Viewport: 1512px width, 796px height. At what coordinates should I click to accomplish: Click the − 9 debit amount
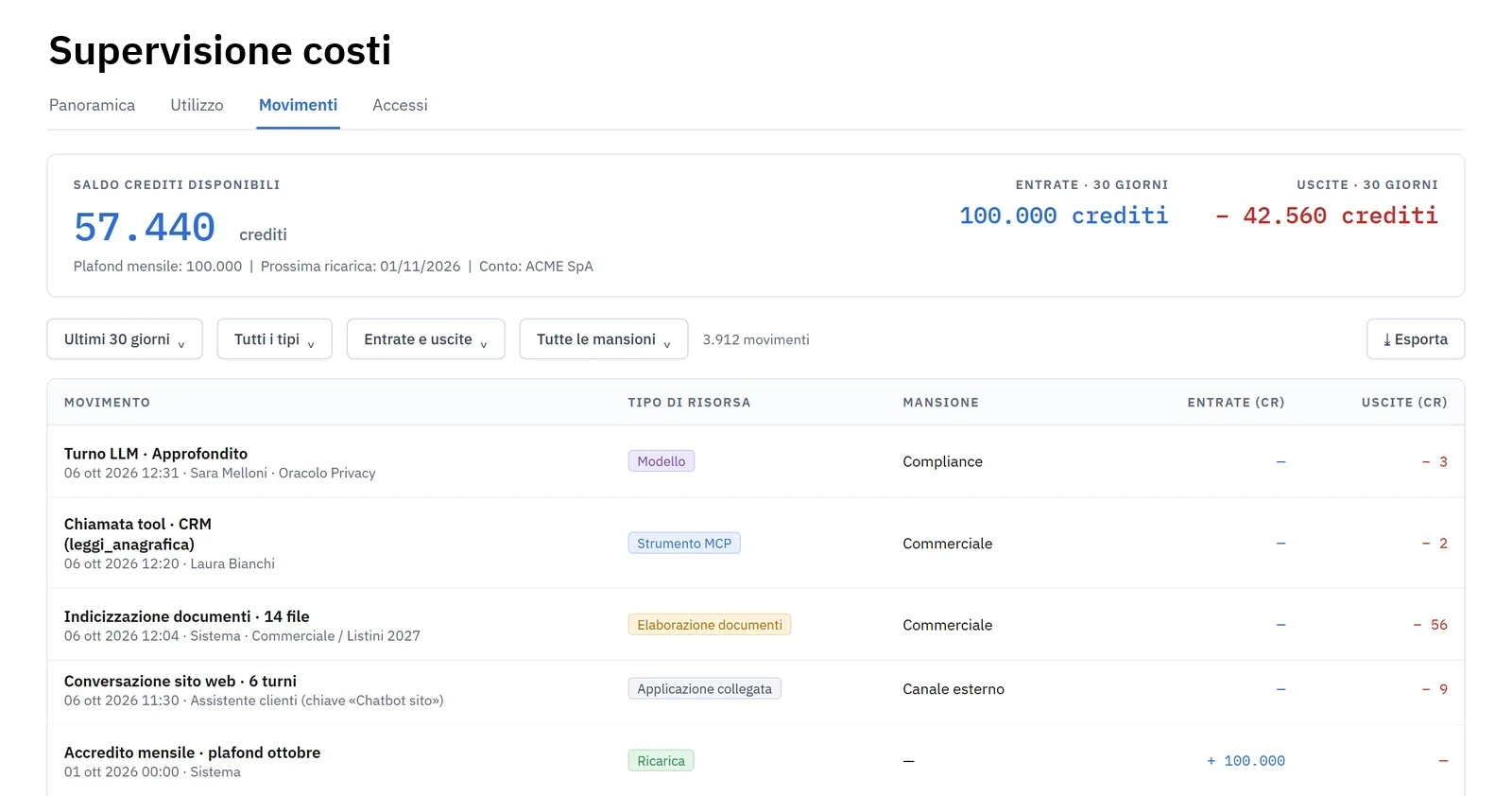click(x=1435, y=689)
